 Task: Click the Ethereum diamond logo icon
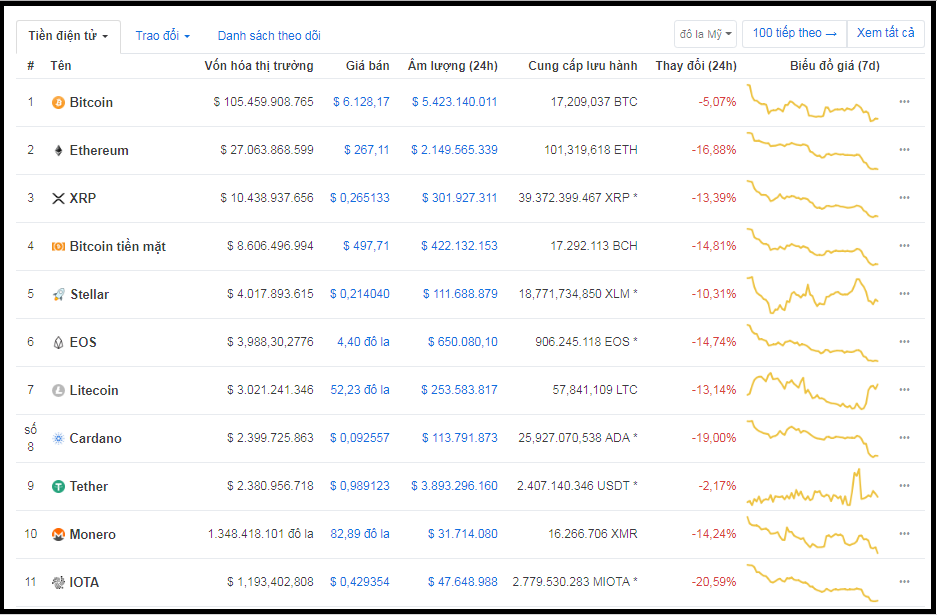click(58, 151)
